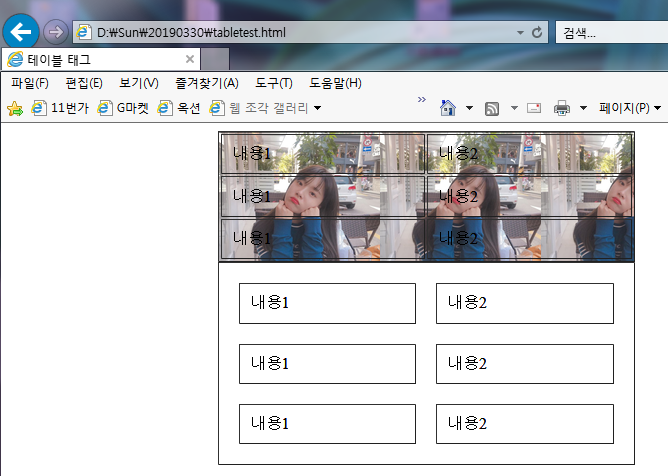668x476 pixels.
Task: Open a new blank tab
Action: 215,59
